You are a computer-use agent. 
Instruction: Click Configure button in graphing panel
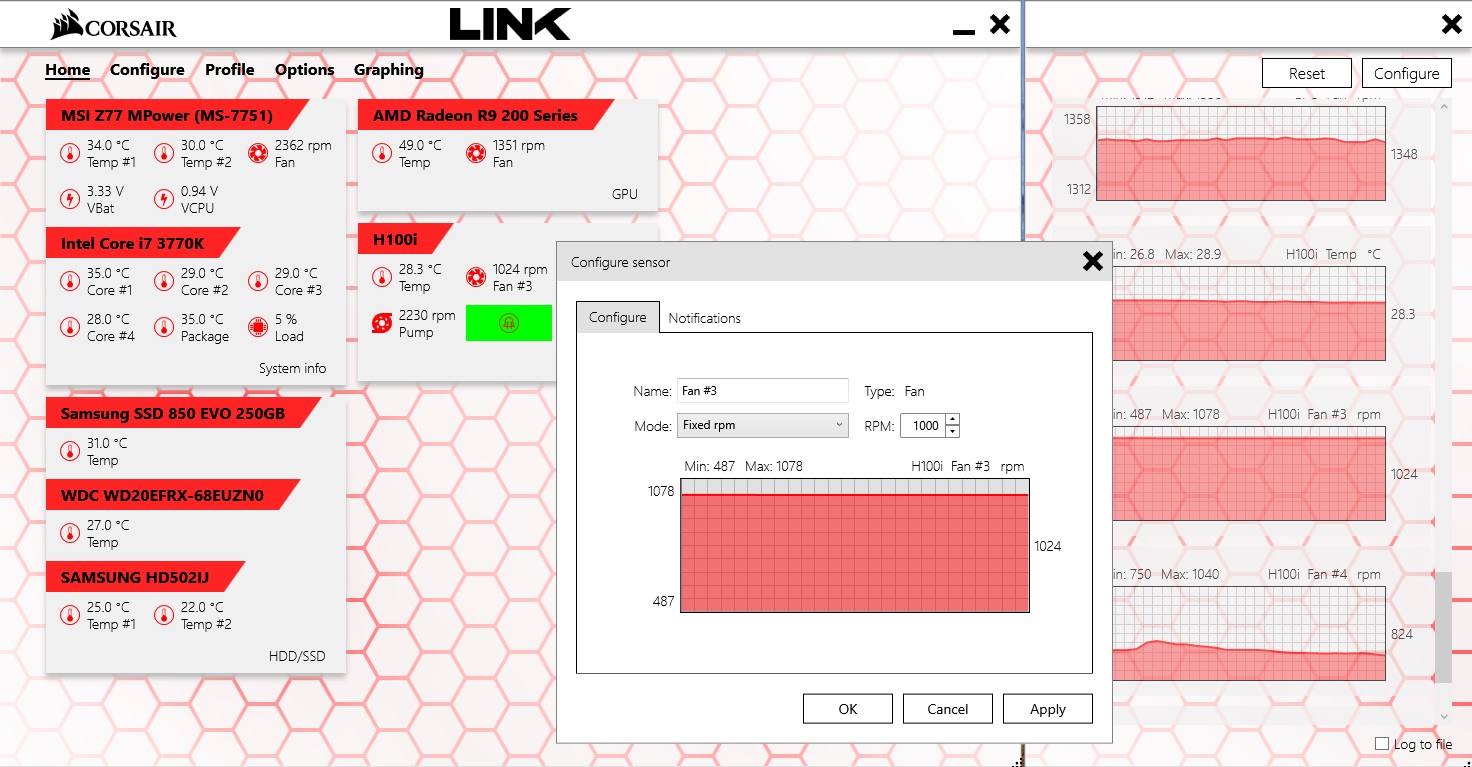1407,73
